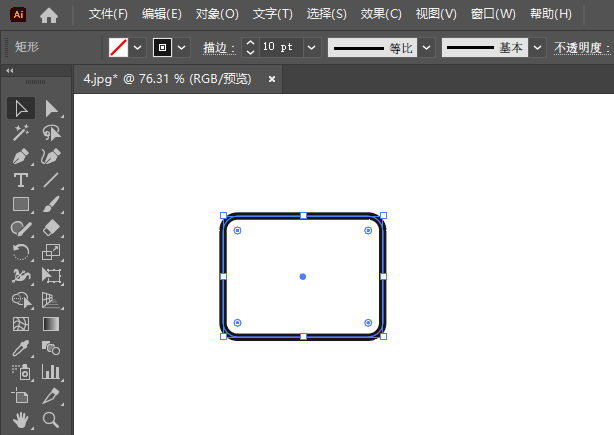Select the Perspective Grid tool
Viewport: 614px width, 435px height.
51,300
